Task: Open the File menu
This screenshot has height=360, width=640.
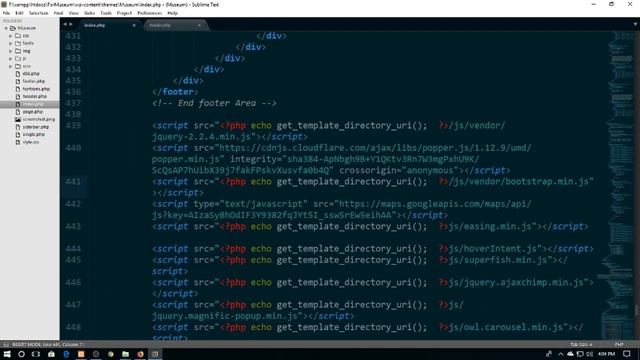Action: [x=6, y=13]
